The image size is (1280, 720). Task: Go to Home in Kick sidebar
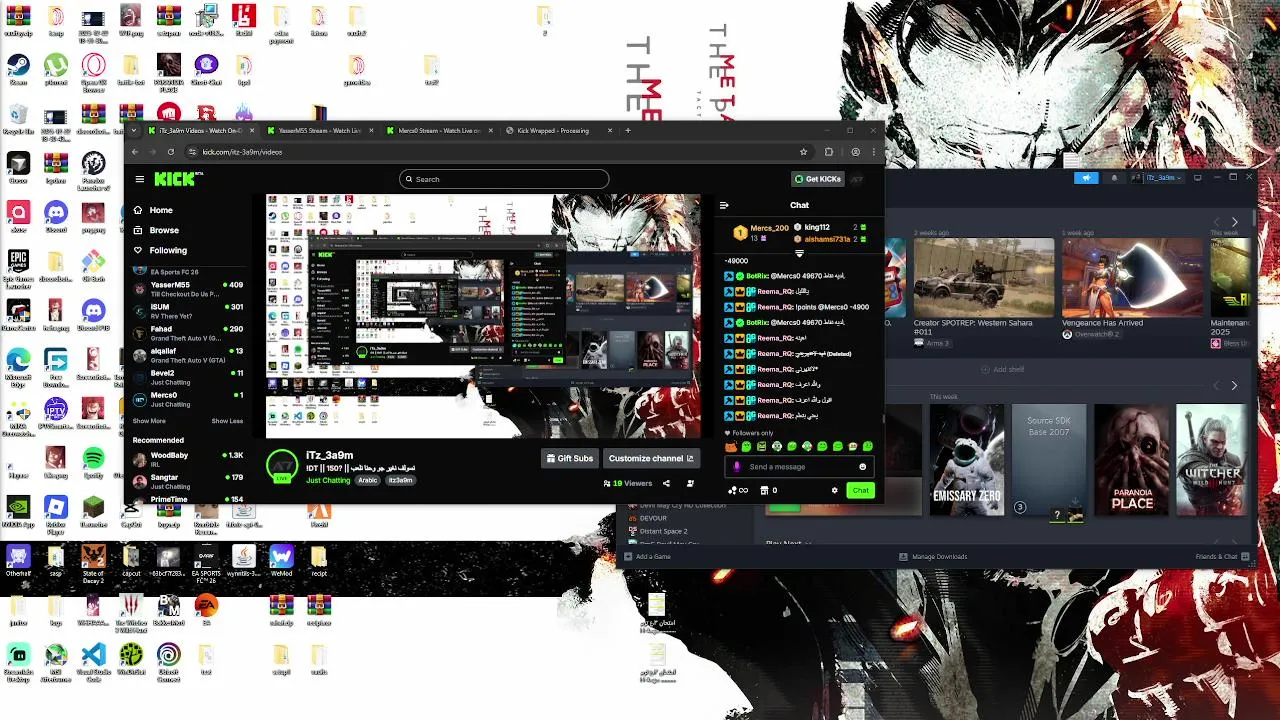click(153, 210)
